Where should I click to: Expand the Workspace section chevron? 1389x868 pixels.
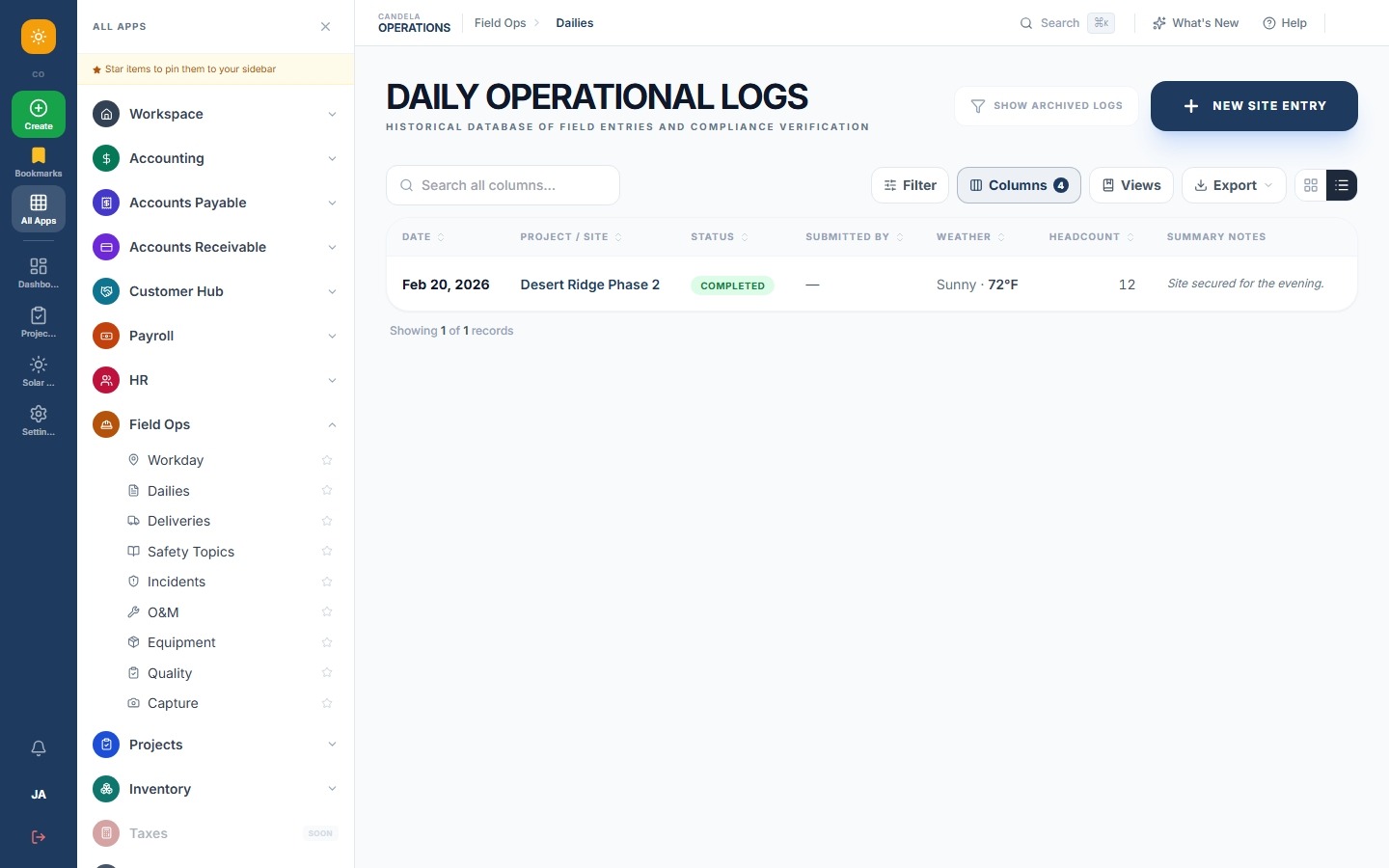point(332,114)
